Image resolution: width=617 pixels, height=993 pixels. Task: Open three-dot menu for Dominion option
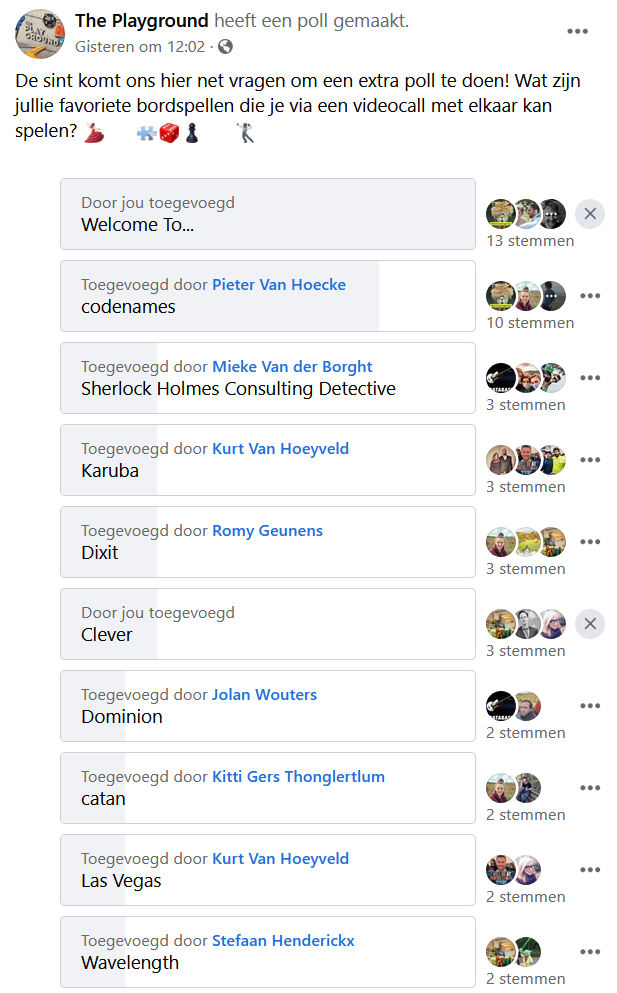coord(590,705)
